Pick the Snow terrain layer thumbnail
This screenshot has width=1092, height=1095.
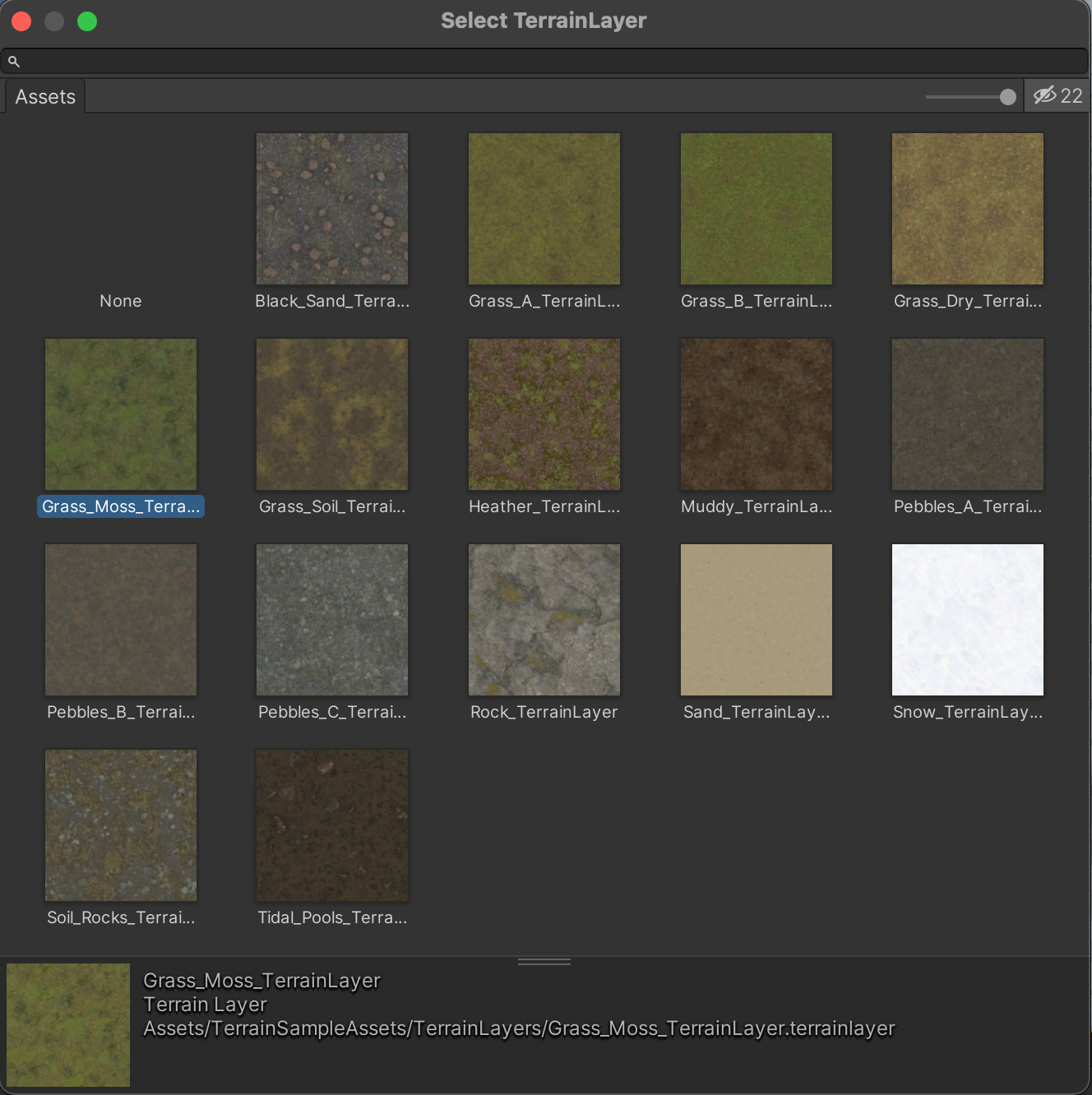click(967, 620)
